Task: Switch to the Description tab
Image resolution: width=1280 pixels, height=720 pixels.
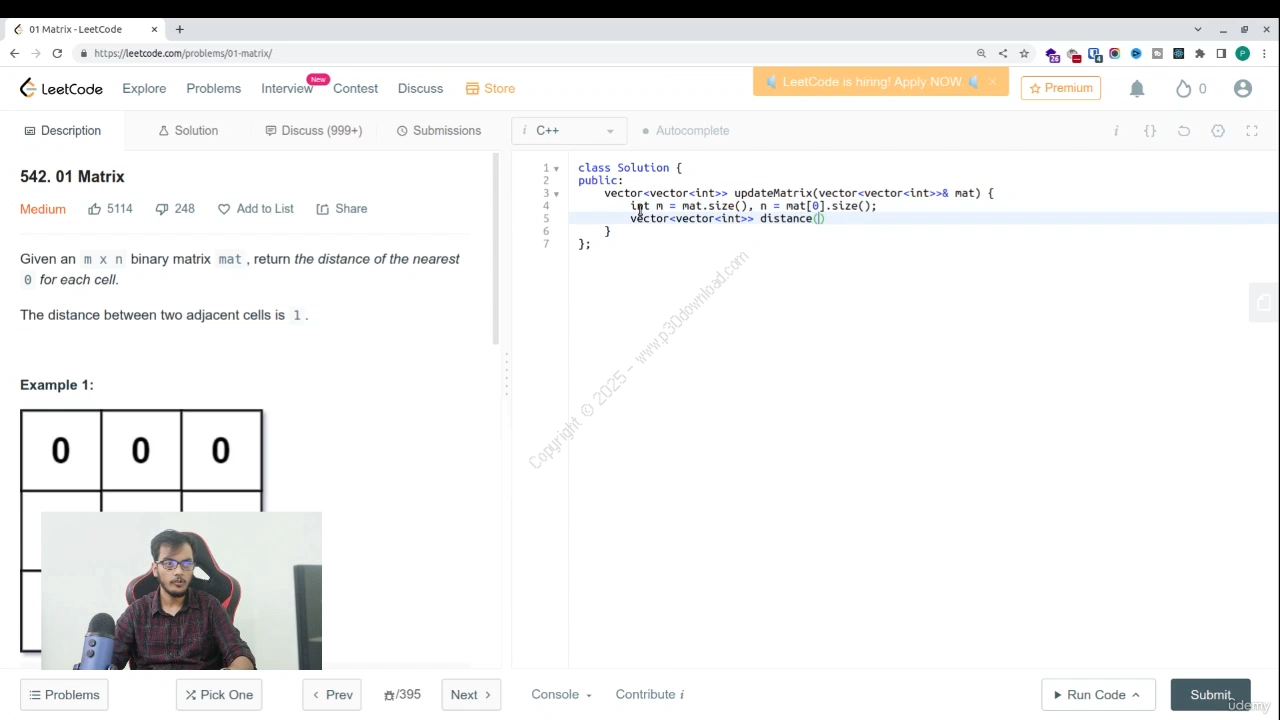Action: click(62, 131)
